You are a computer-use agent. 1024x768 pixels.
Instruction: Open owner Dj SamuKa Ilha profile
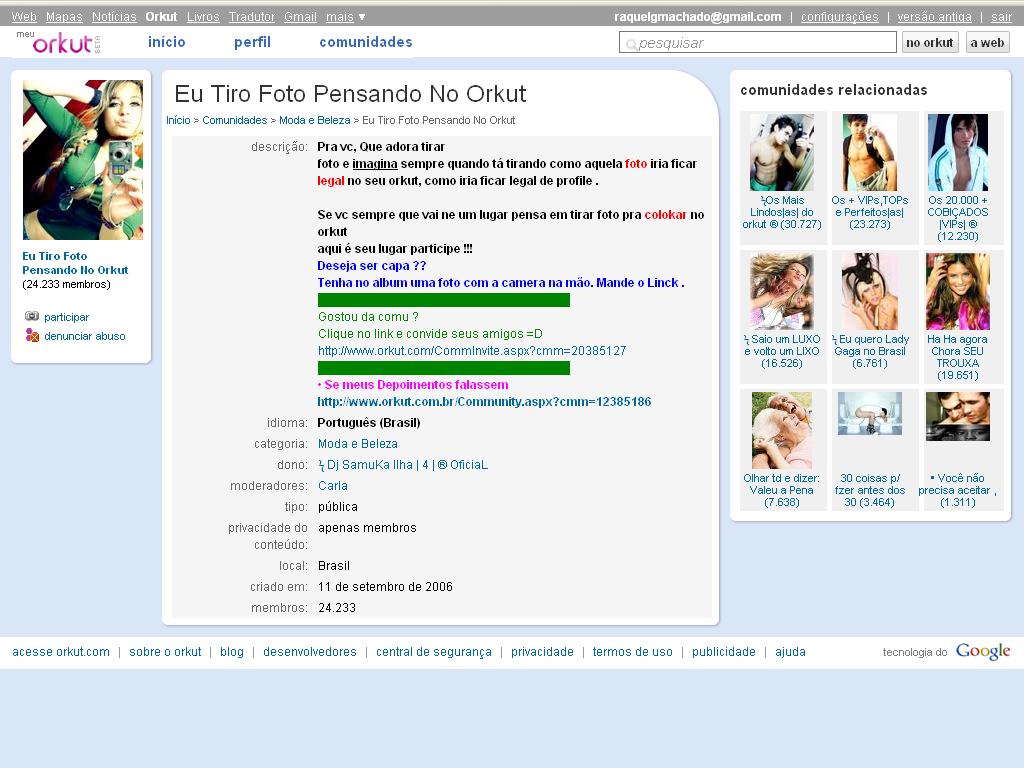tap(403, 464)
